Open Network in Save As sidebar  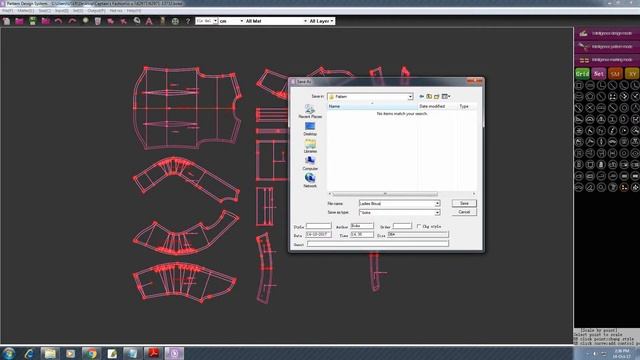coord(310,180)
